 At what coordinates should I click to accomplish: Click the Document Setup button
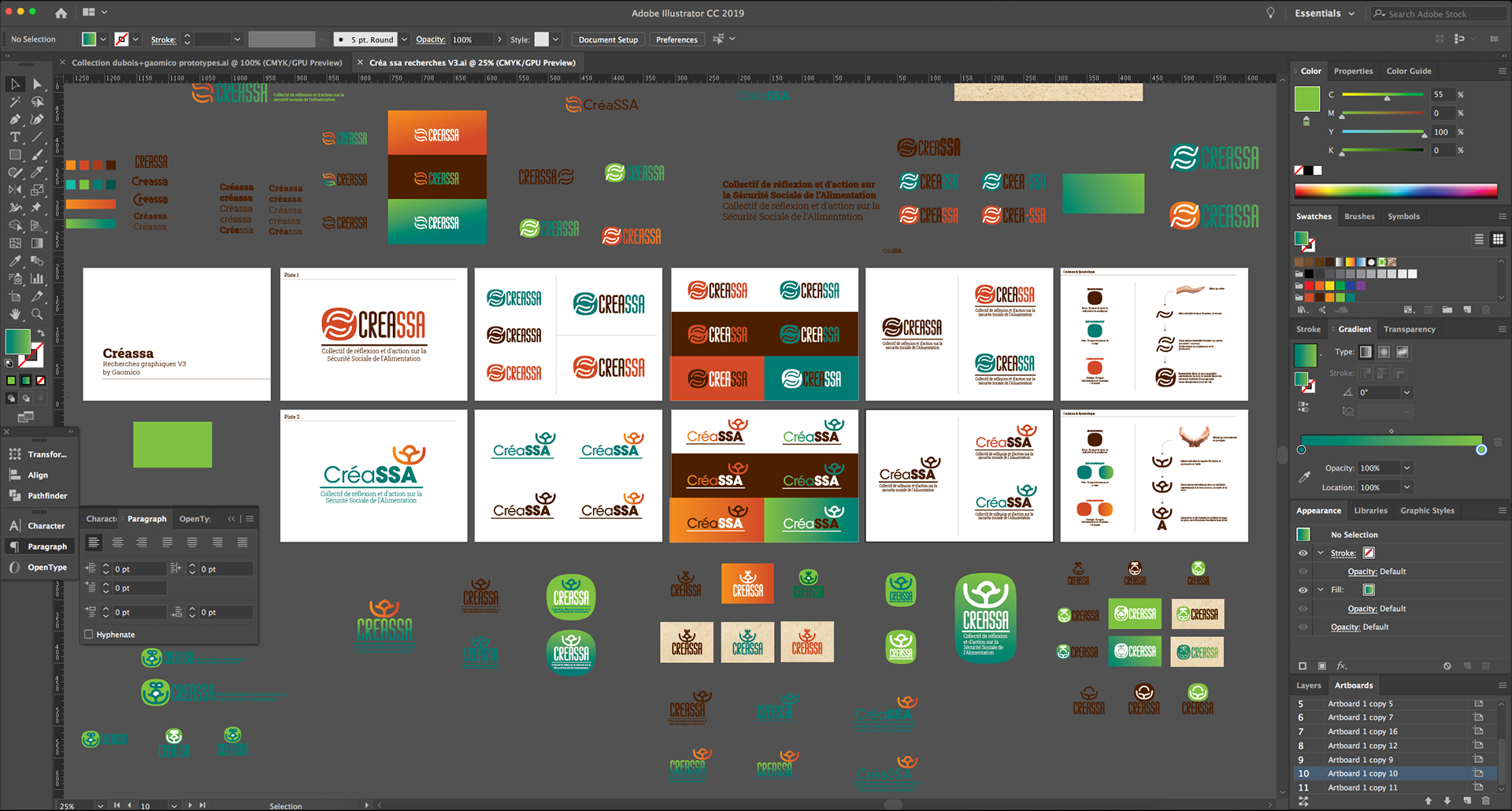(608, 39)
